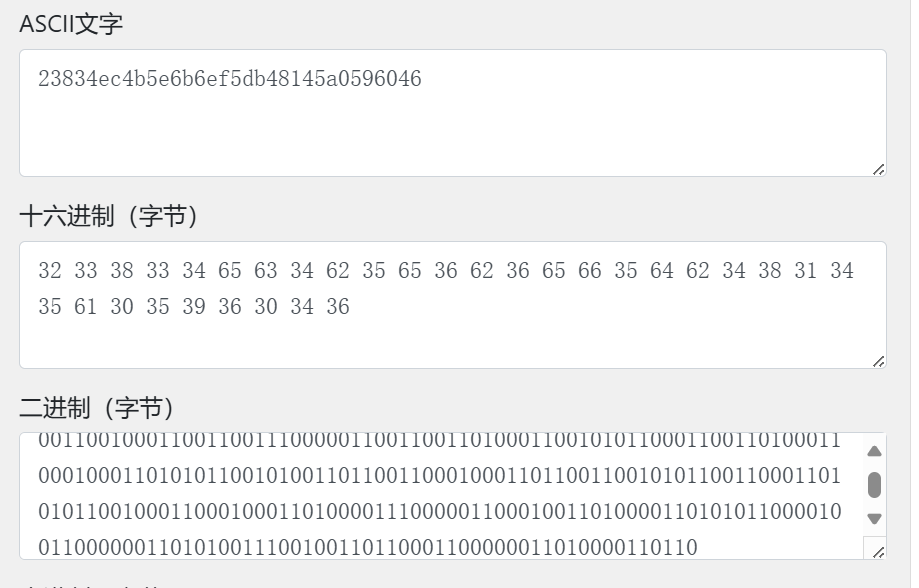Click hex byte 66 in the hex field

coord(590,271)
